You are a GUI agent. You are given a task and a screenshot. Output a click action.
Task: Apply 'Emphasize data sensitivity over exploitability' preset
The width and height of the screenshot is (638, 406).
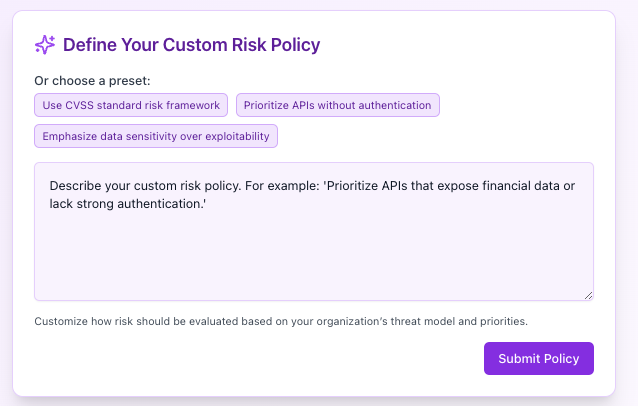[155, 136]
